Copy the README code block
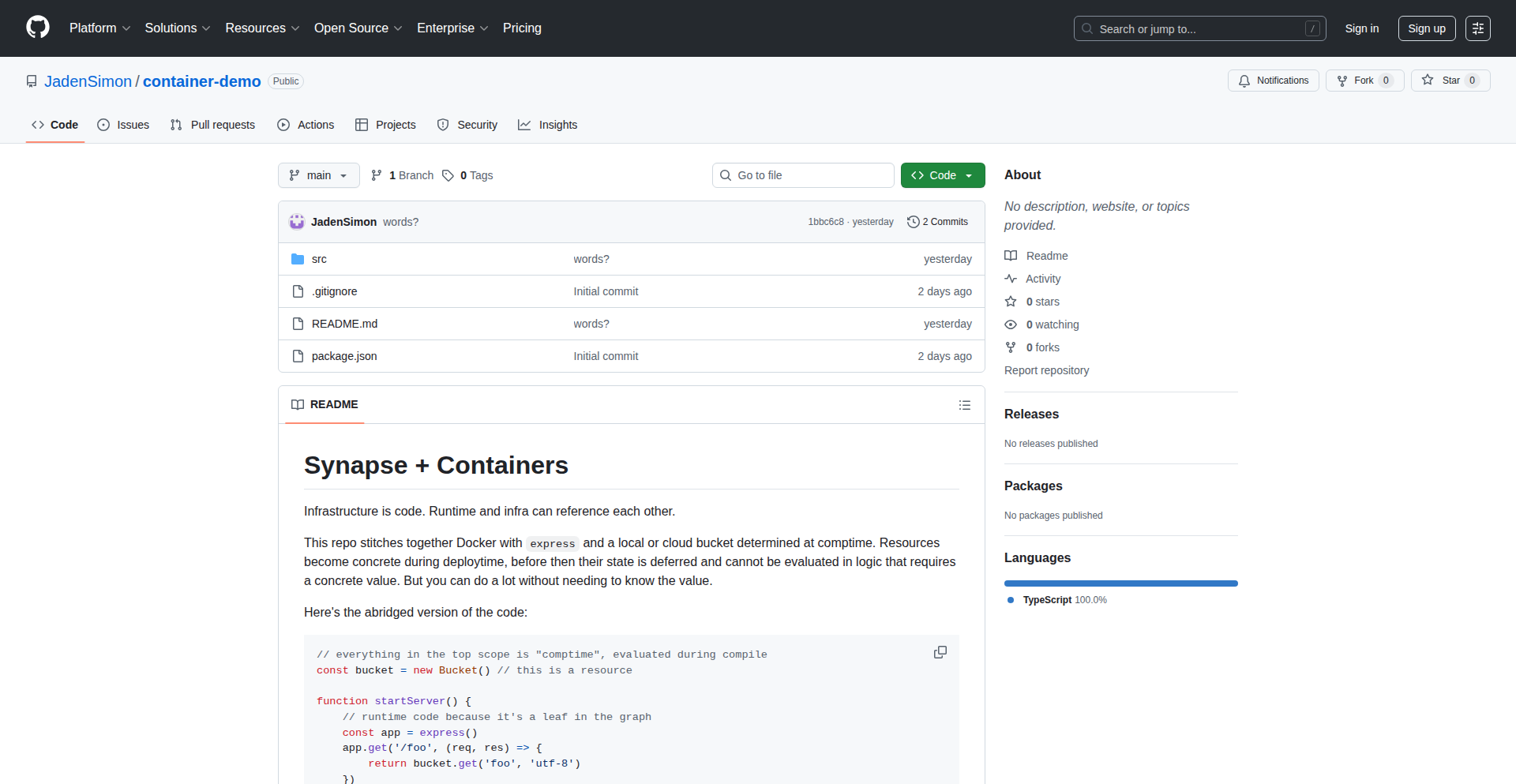 (940, 652)
